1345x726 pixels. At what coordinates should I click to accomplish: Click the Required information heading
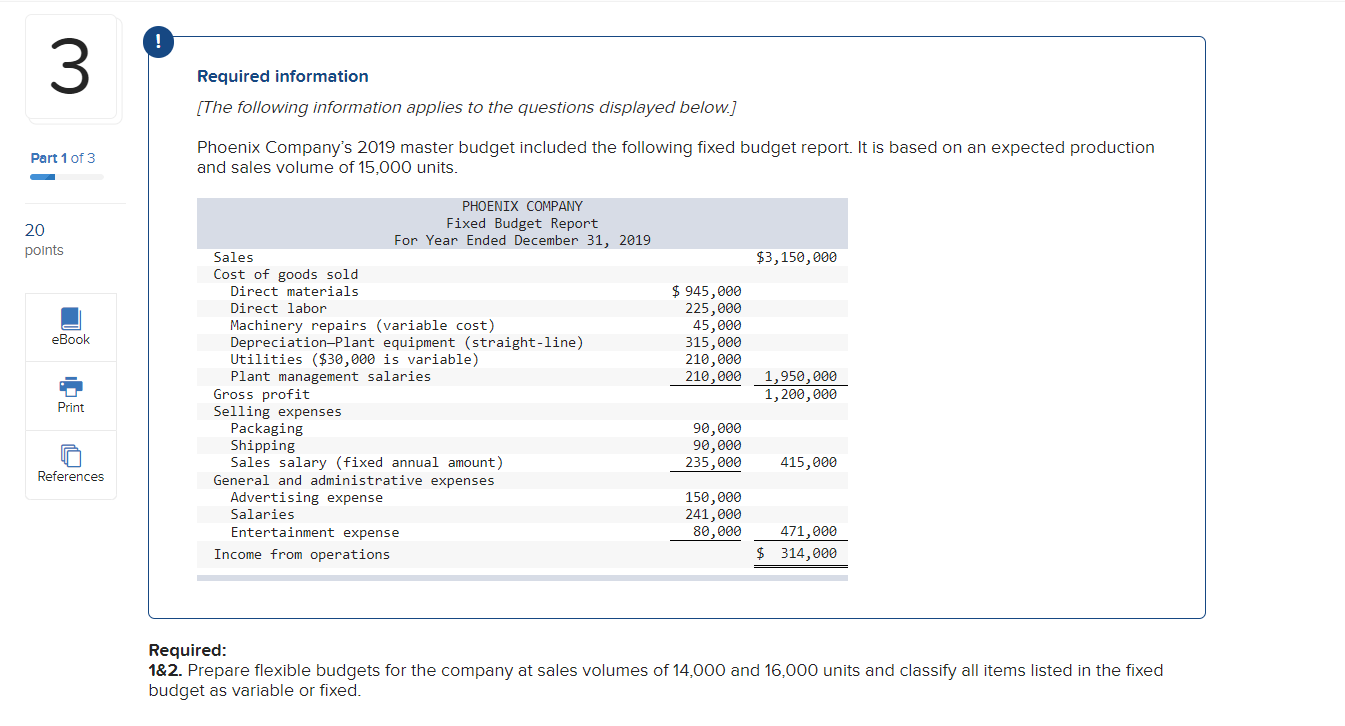coord(283,76)
